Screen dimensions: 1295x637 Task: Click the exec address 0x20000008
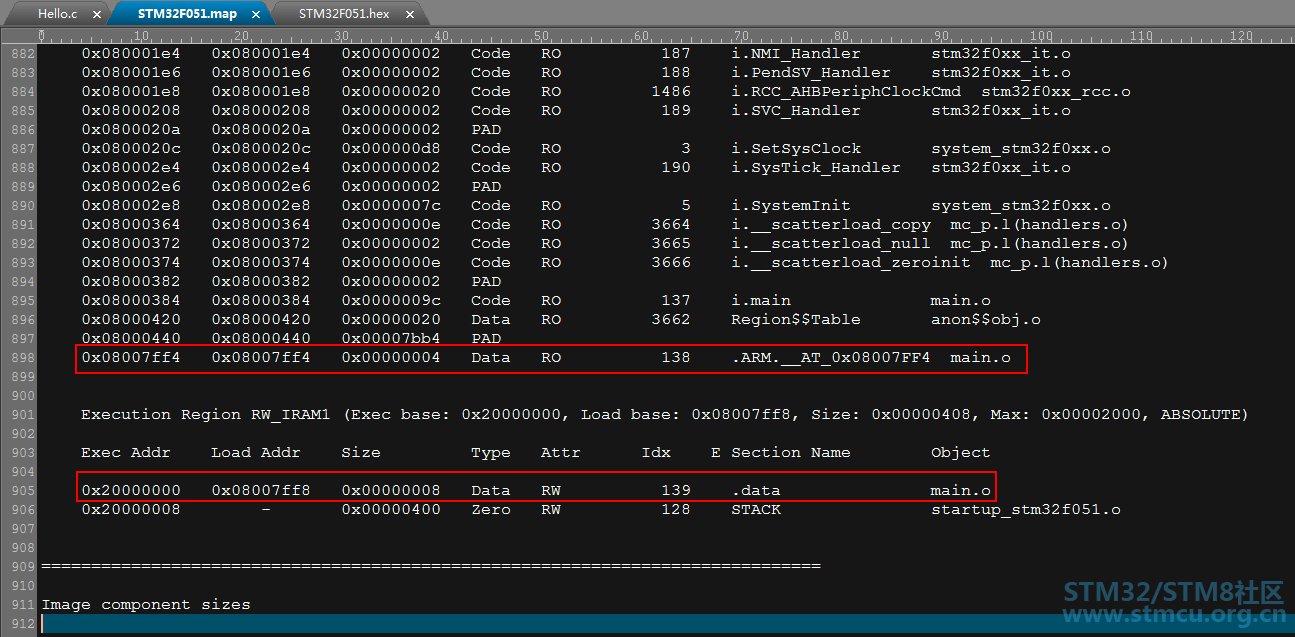[x=131, y=510]
